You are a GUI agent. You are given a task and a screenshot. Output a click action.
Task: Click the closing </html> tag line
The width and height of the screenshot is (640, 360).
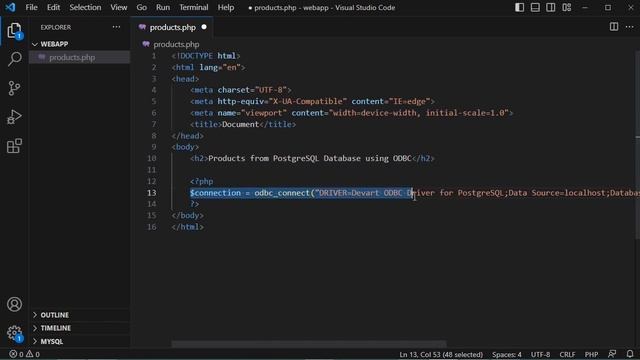click(187, 227)
